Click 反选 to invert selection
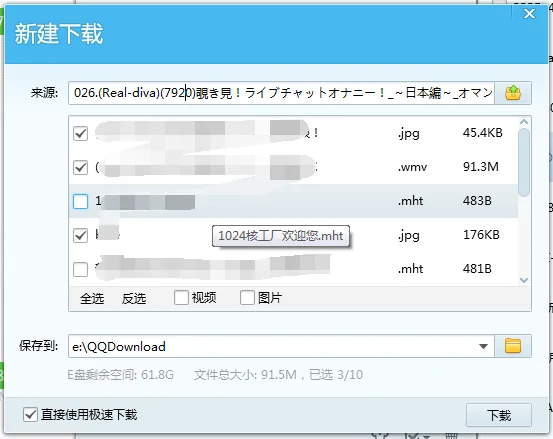The image size is (553, 439). pos(134,298)
